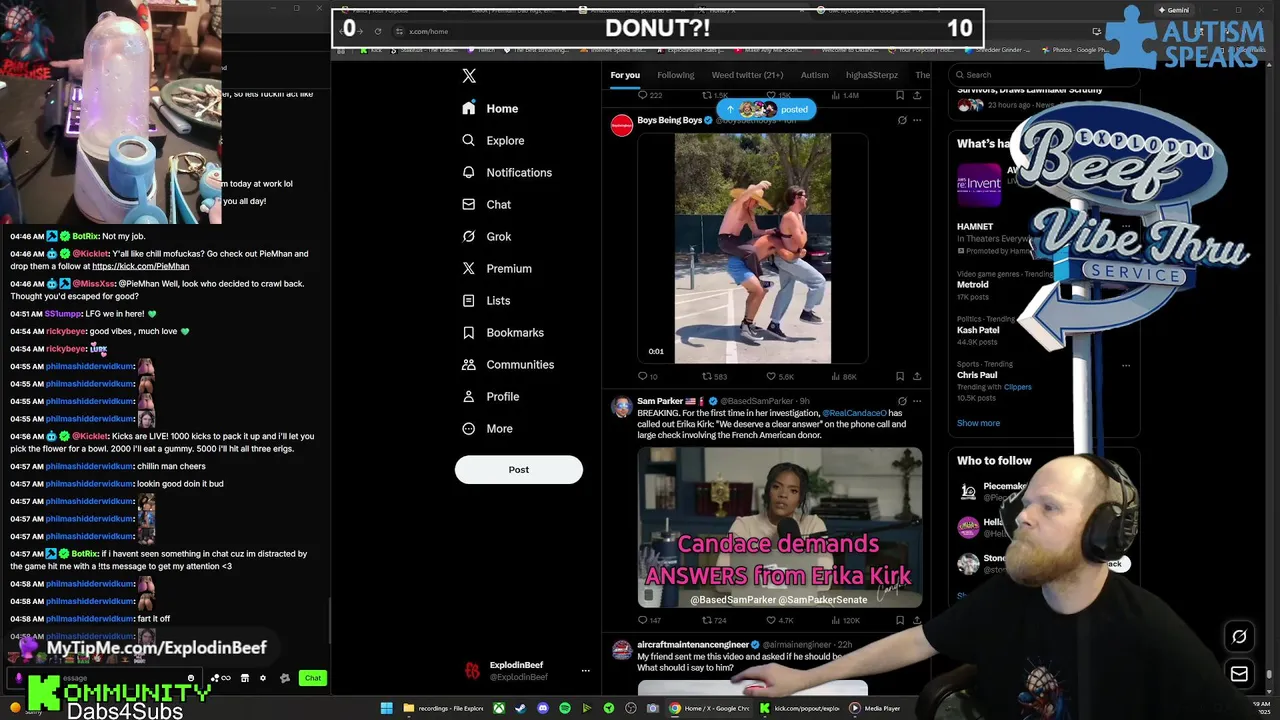Open the Sam Parker profile avatar
1280x720 pixels.
pos(622,406)
